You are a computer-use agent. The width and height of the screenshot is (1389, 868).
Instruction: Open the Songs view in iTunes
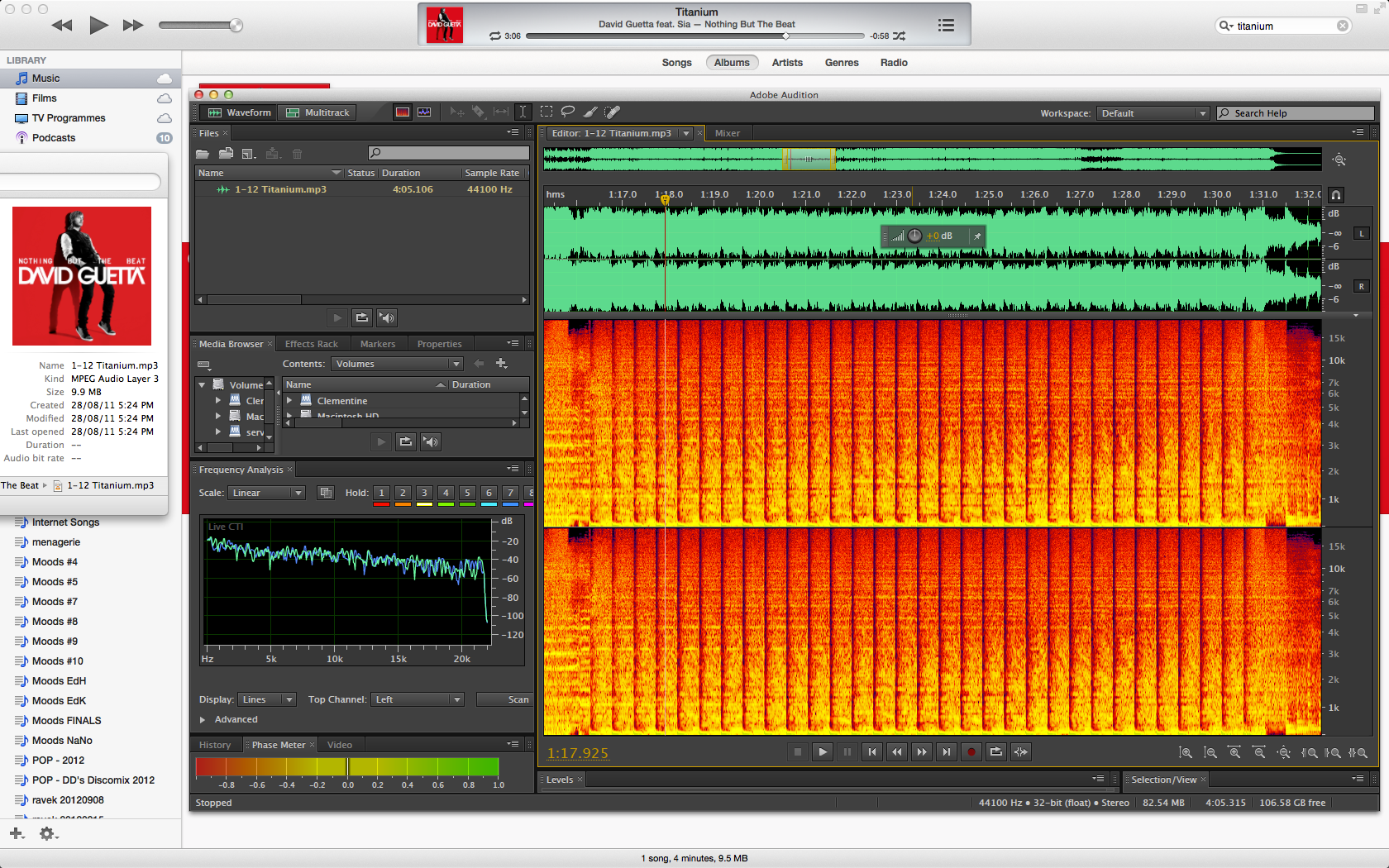[676, 63]
